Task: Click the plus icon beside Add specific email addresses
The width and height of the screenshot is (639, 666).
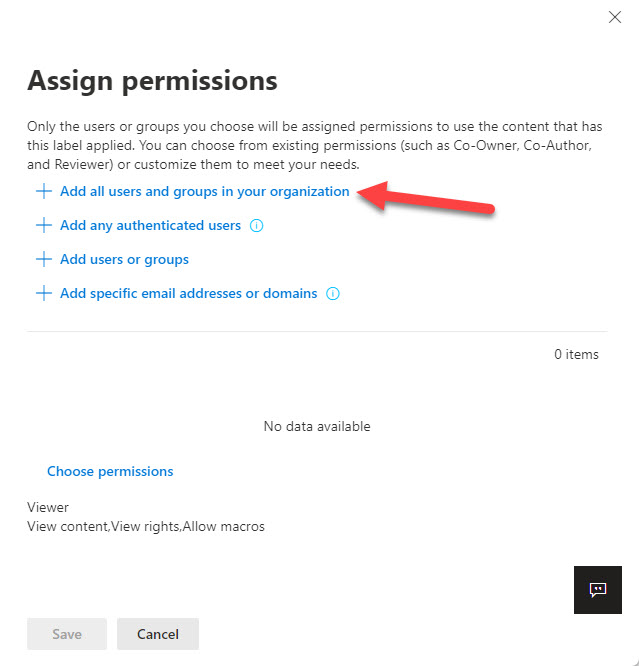Action: click(x=43, y=293)
